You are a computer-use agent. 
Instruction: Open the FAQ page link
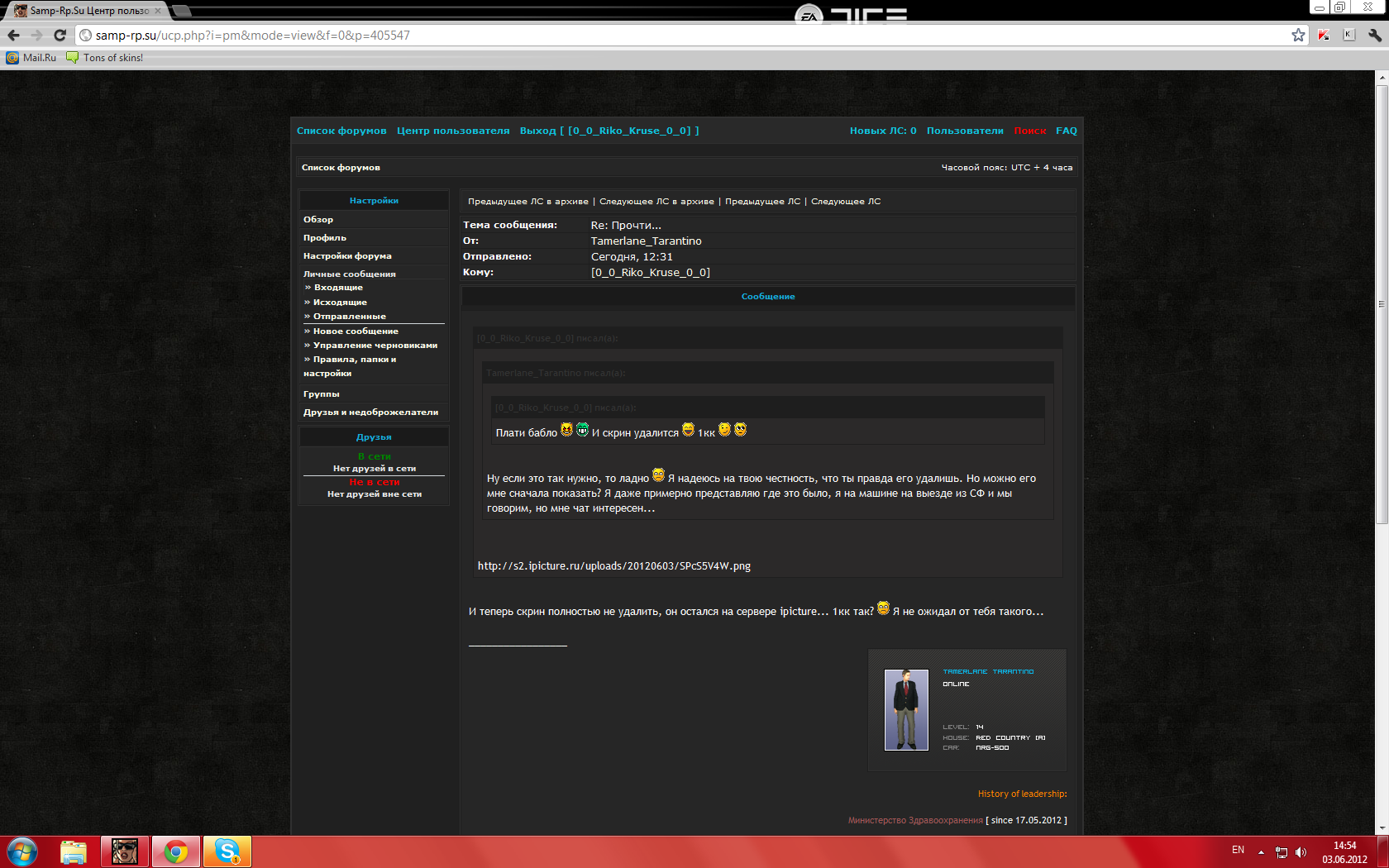tap(1066, 131)
